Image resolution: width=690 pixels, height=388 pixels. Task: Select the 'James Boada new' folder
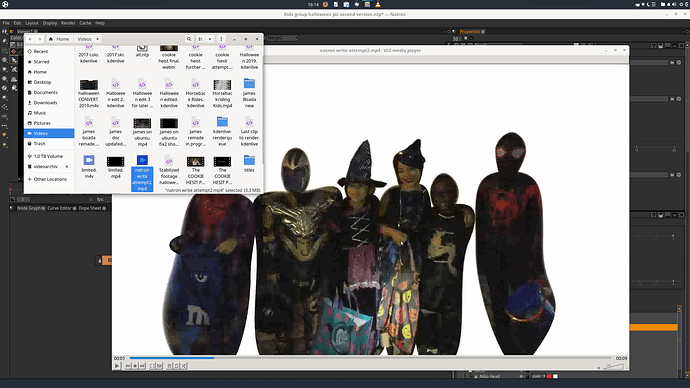pyautogui.click(x=249, y=93)
